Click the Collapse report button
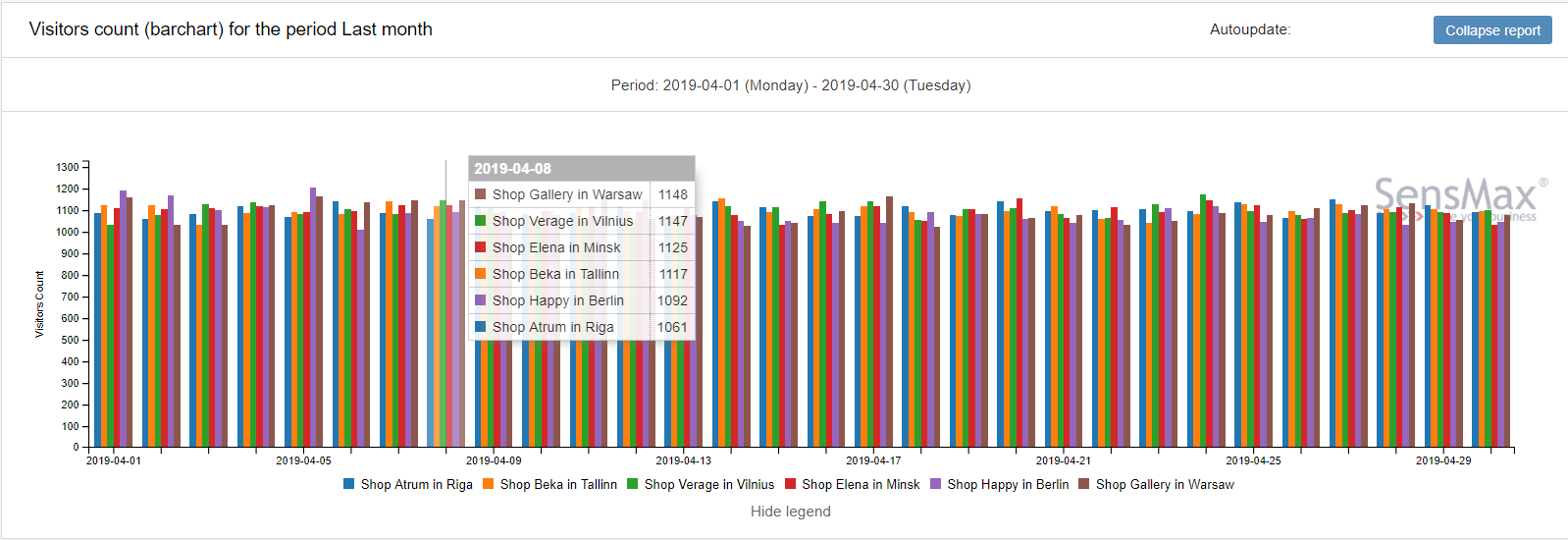Viewport: 1568px width, 540px height. (1491, 30)
